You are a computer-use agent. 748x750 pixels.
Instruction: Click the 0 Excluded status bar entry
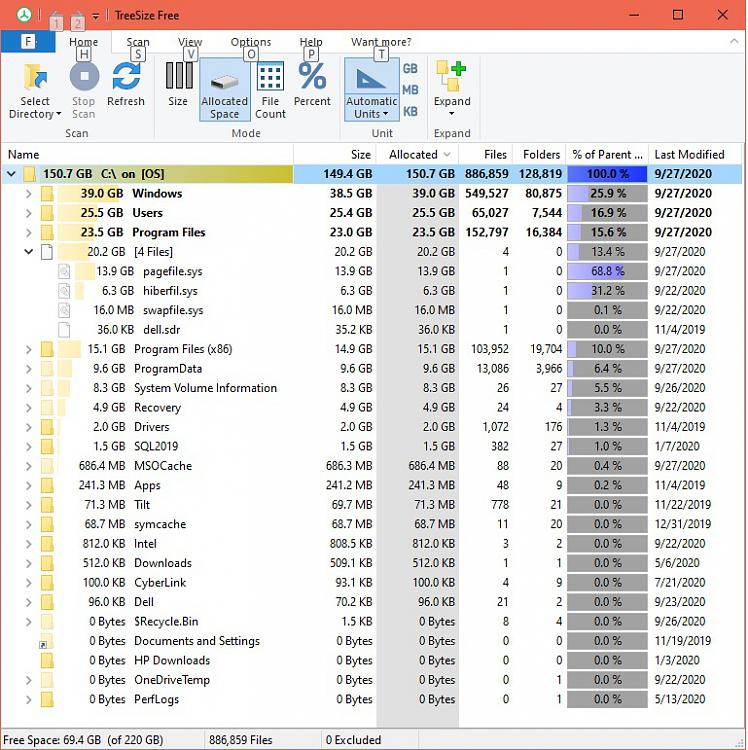tap(353, 740)
